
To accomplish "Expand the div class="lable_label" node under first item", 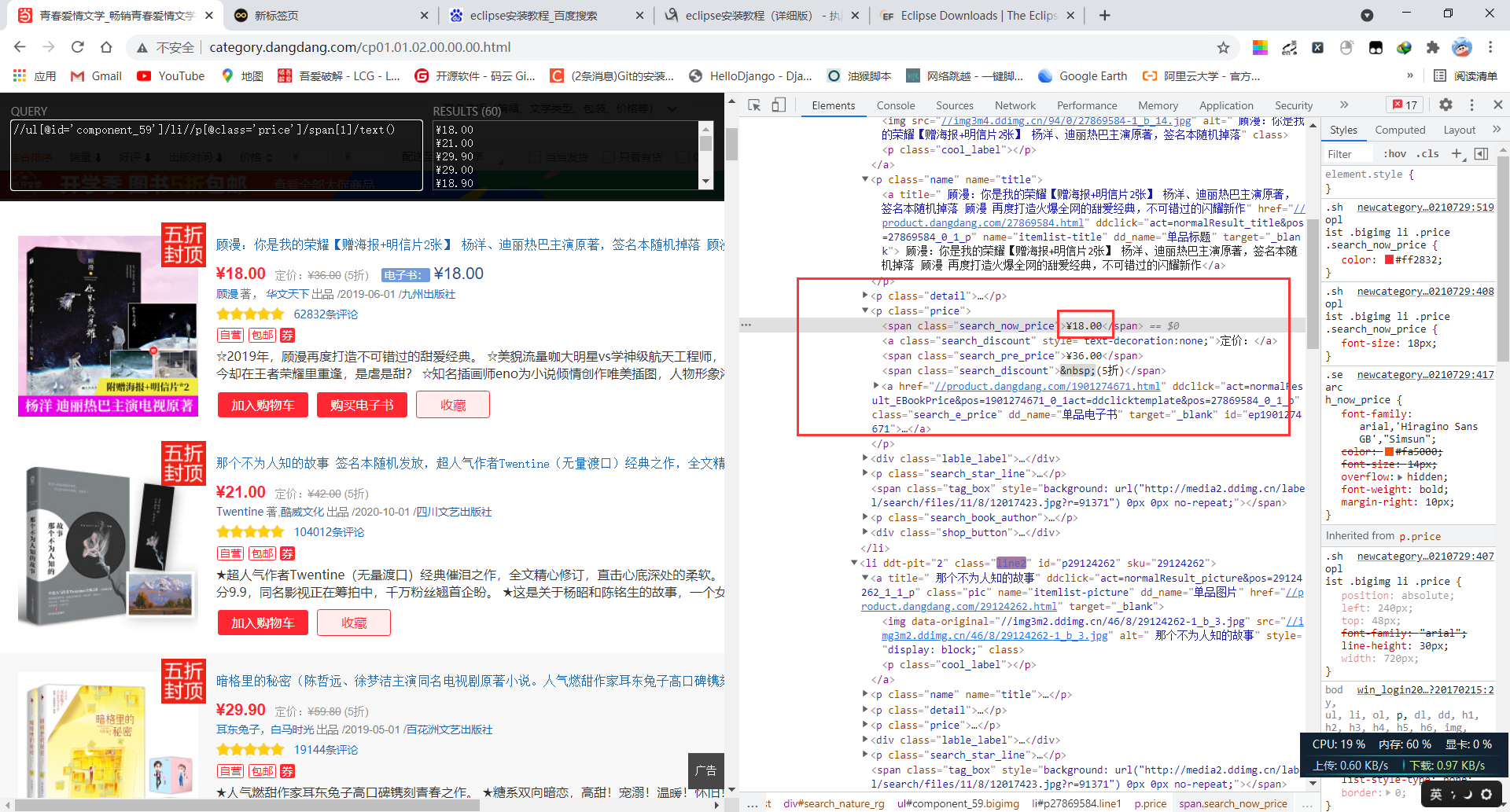I will tap(865, 459).
